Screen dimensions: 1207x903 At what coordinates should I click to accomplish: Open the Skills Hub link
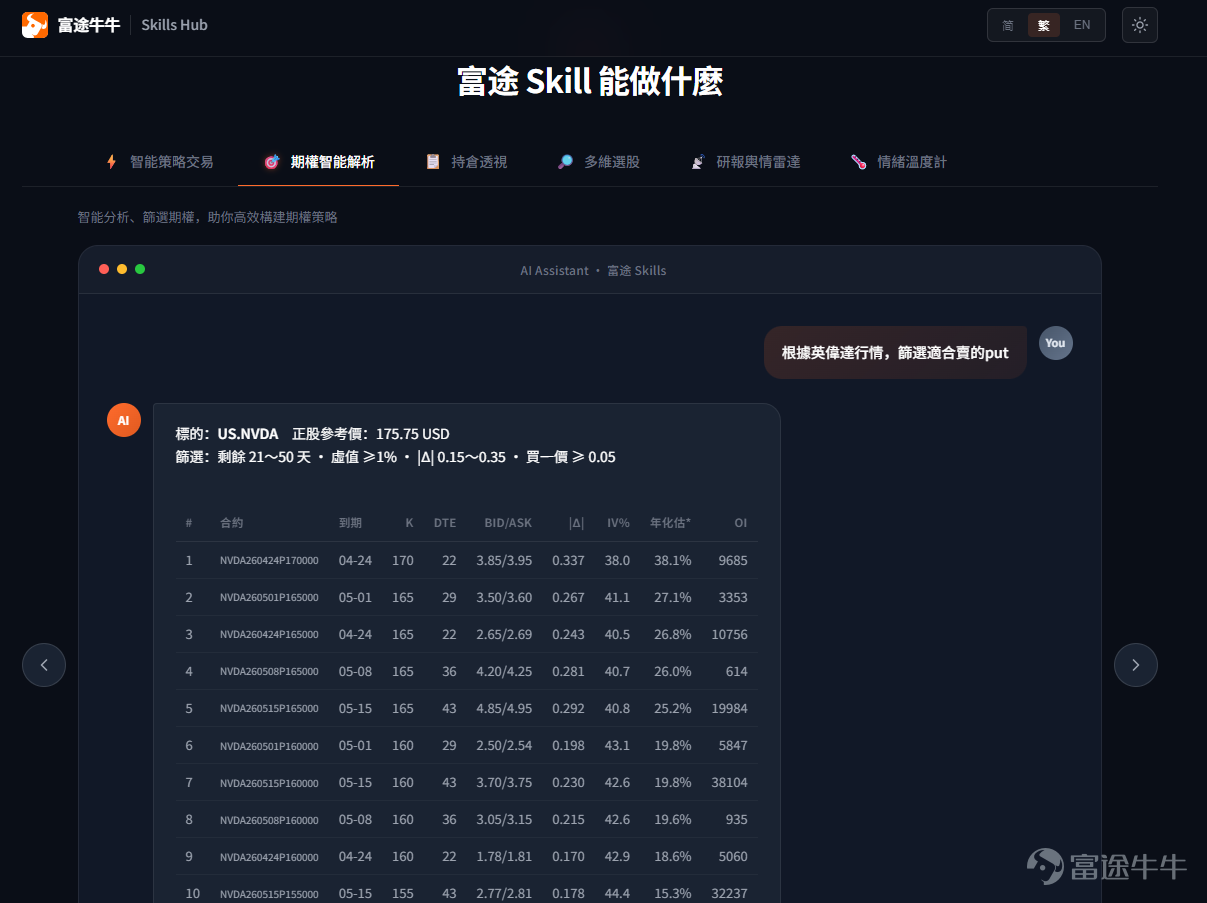(174, 25)
